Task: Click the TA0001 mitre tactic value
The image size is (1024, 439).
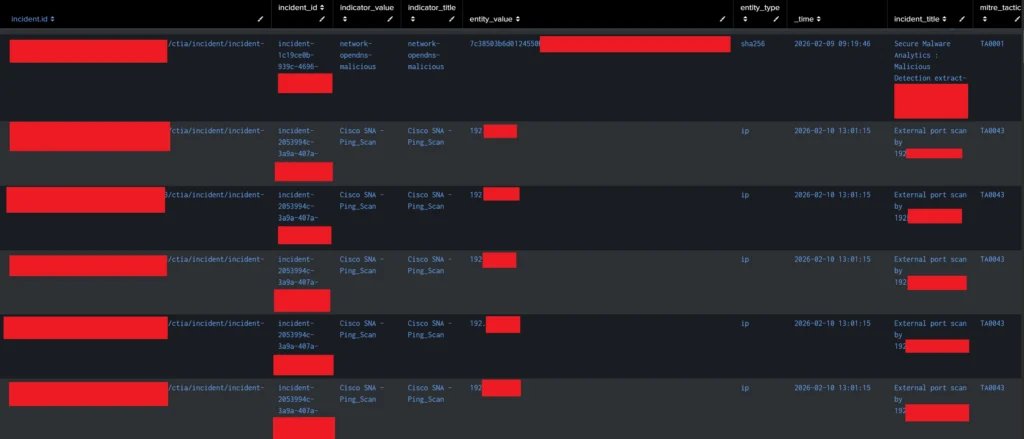Action: point(991,44)
